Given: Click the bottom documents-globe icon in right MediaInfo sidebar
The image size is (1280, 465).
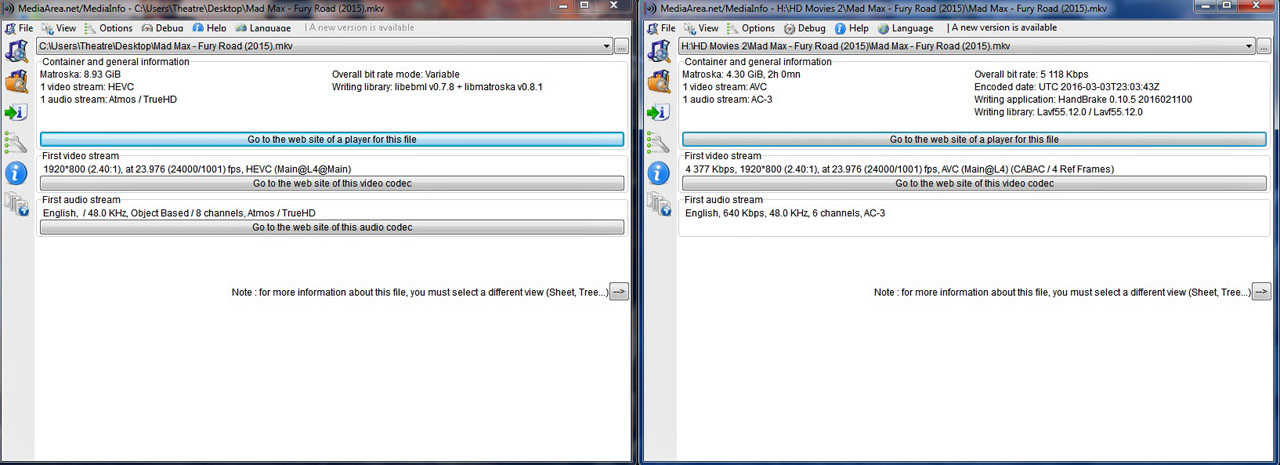Looking at the screenshot, I should [x=658, y=203].
